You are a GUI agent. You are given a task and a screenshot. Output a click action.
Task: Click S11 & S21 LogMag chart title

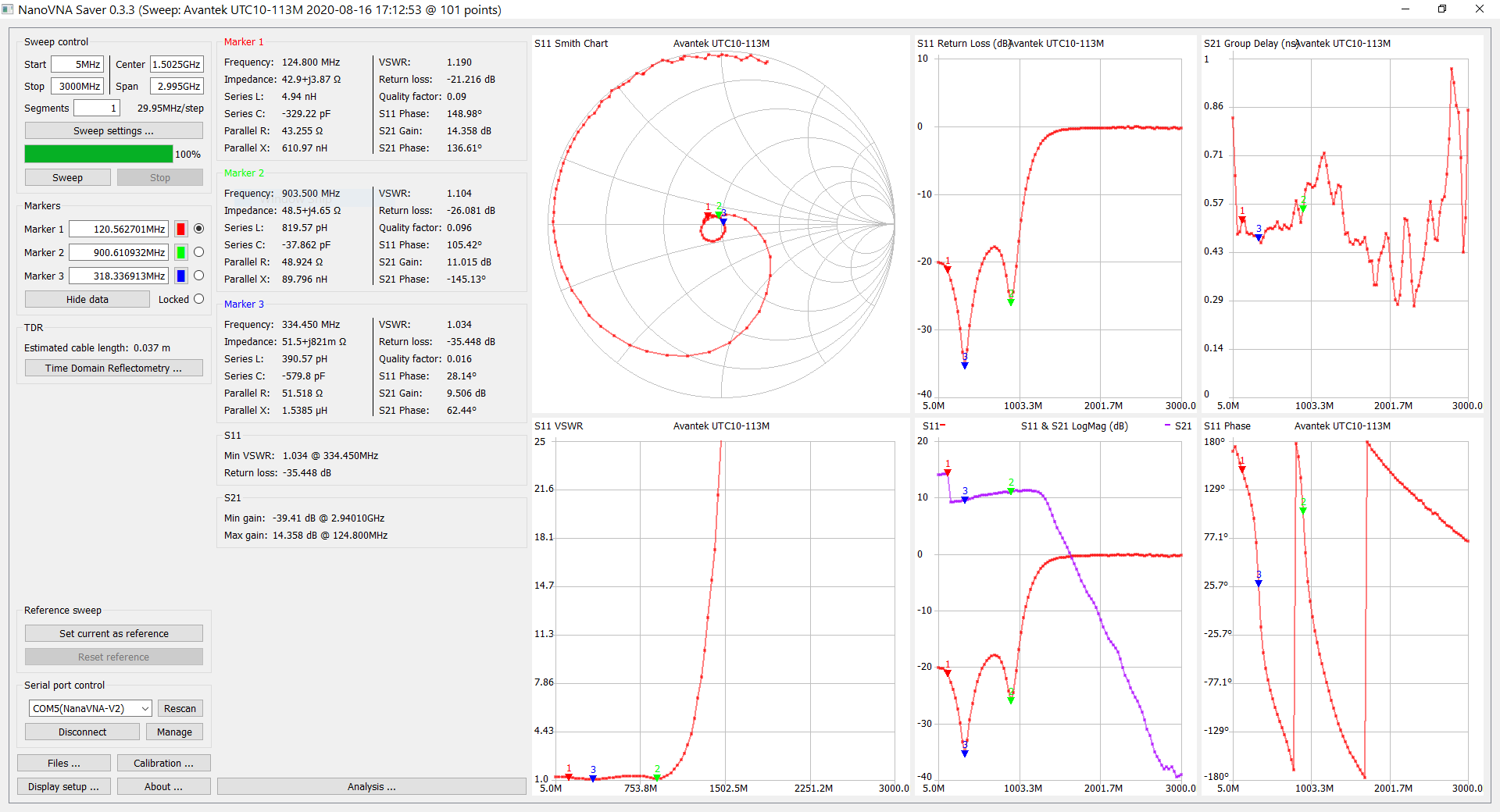(1074, 426)
